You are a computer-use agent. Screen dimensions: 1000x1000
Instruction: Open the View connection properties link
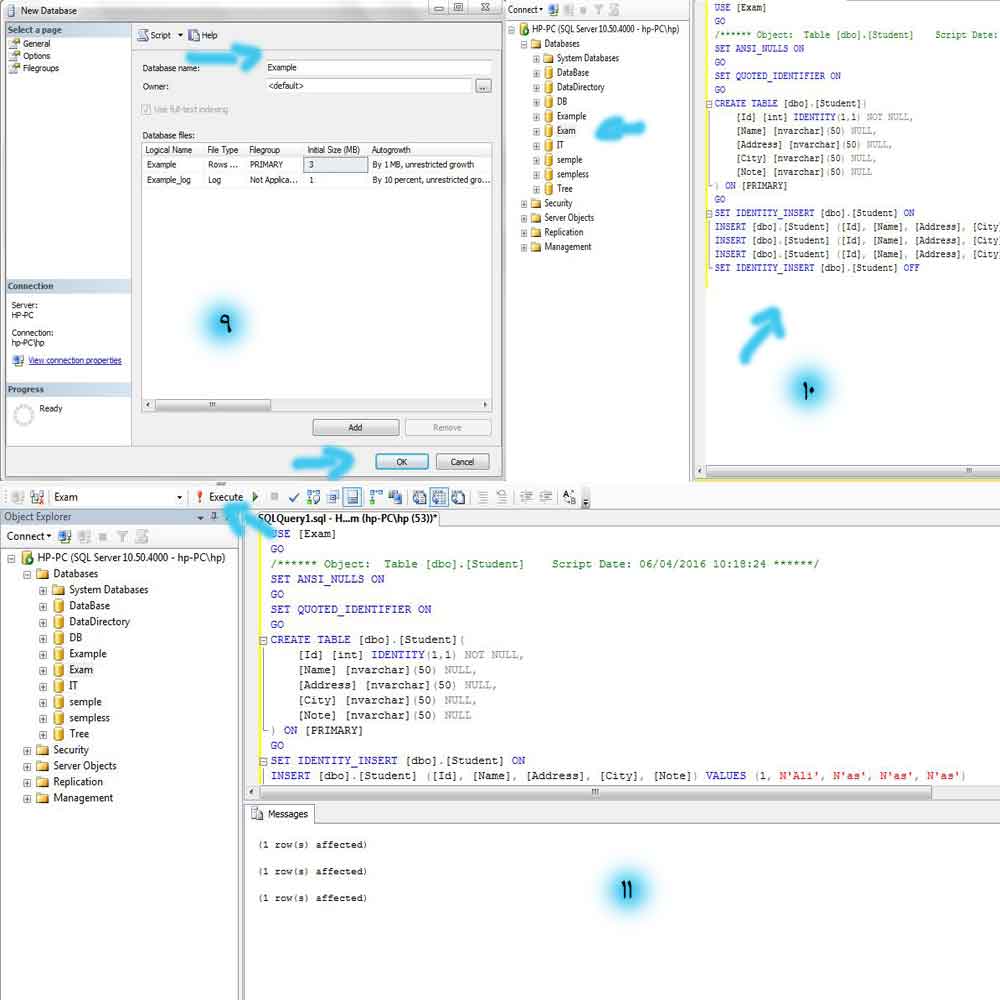[74, 361]
